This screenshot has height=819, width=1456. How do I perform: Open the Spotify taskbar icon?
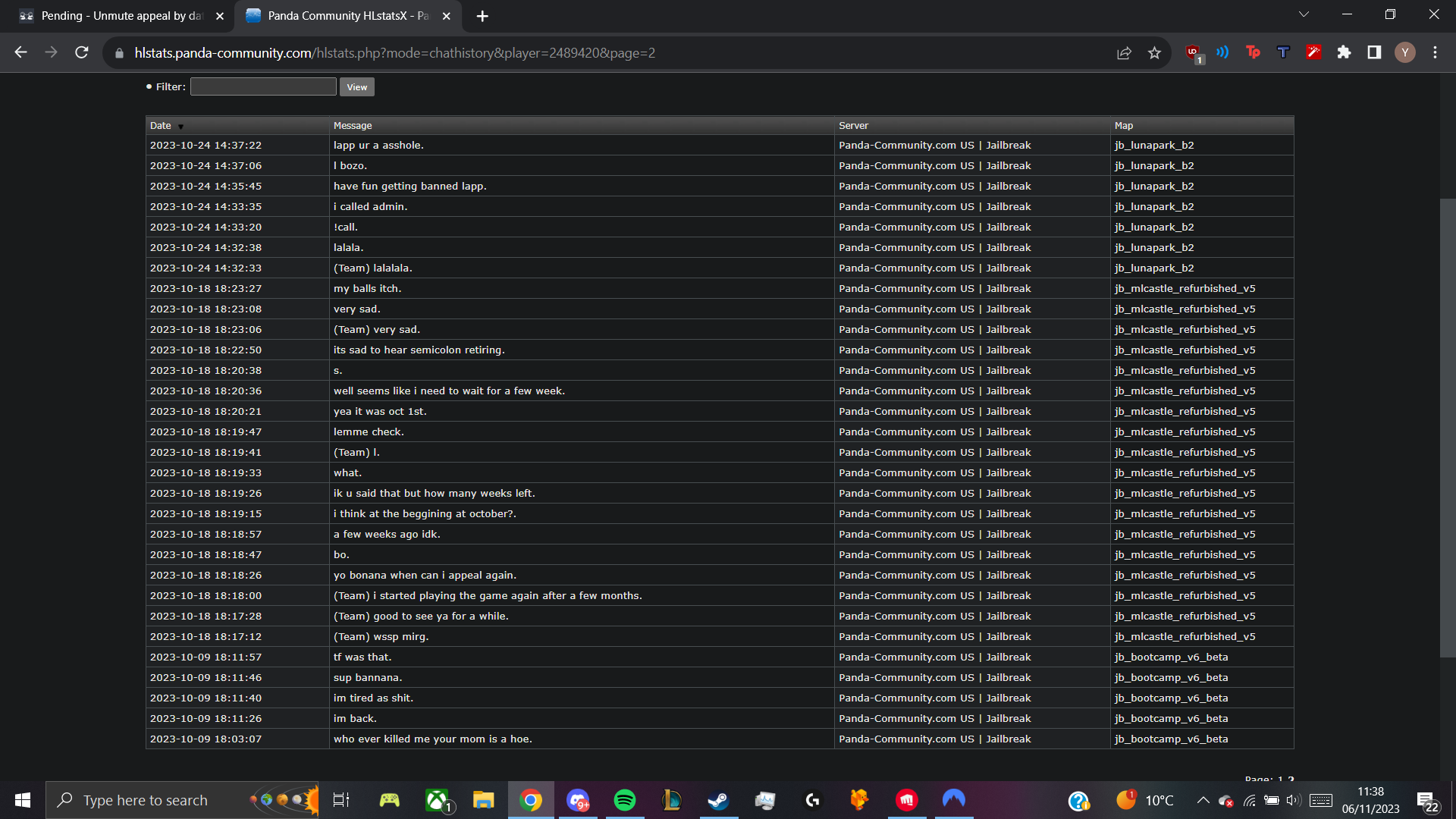625,800
